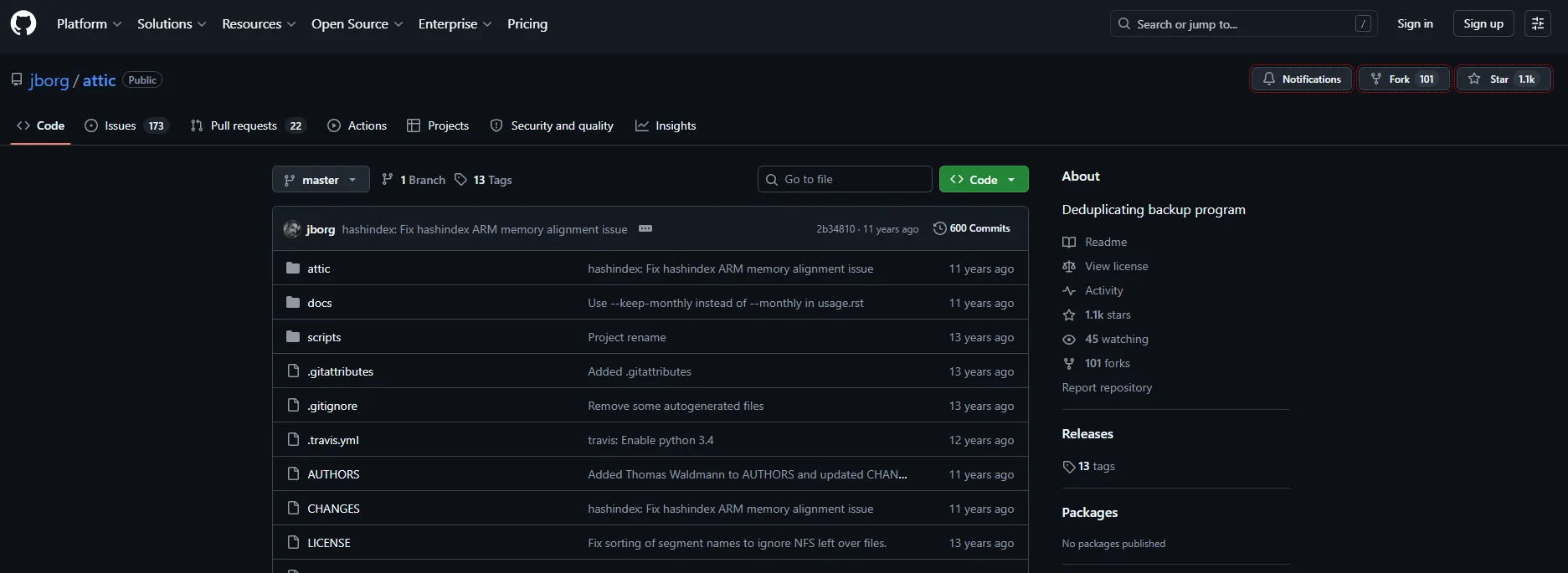The height and width of the screenshot is (573, 1568).
Task: Click the bell icon for Notifications
Action: (1269, 79)
